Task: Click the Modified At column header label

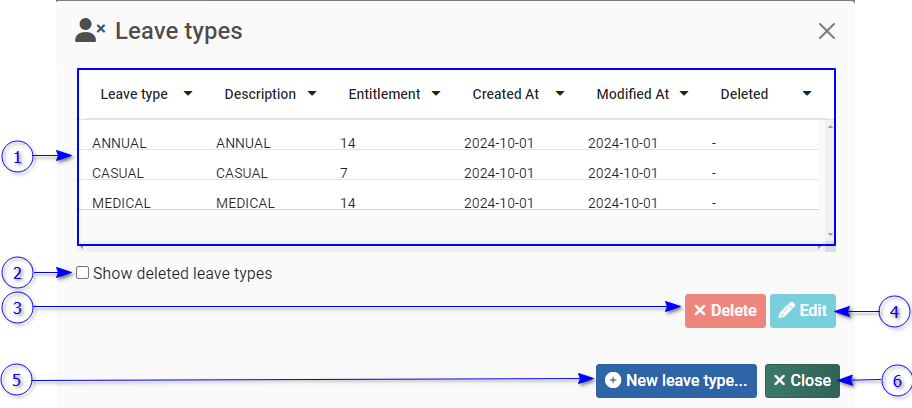Action: point(633,94)
